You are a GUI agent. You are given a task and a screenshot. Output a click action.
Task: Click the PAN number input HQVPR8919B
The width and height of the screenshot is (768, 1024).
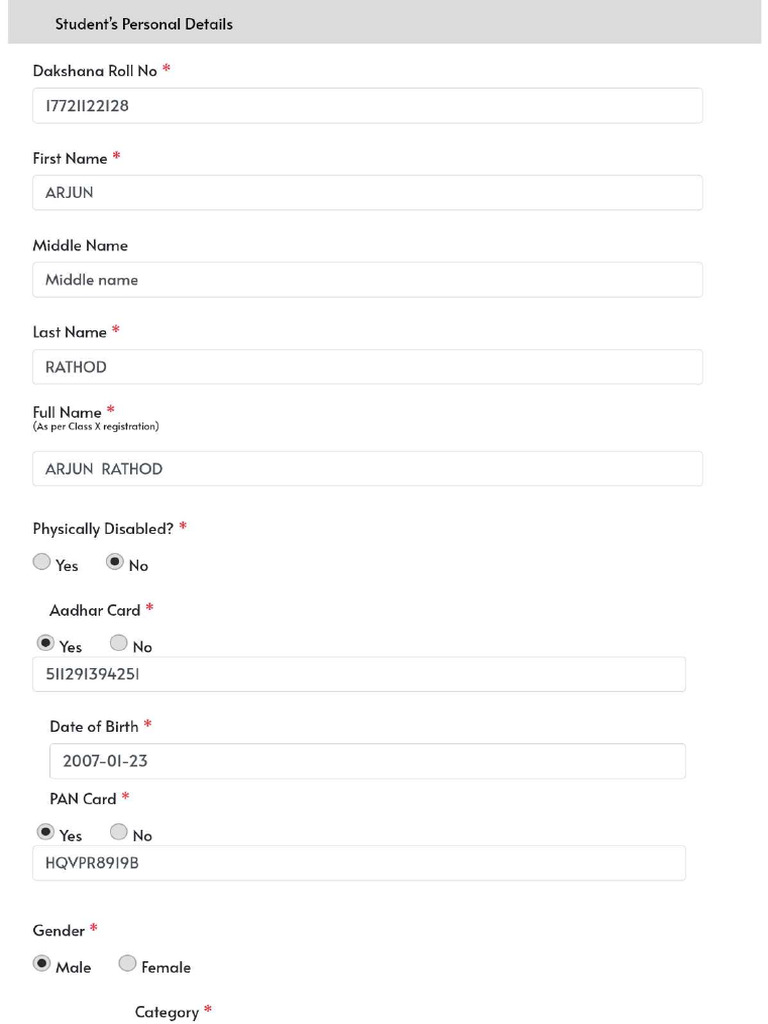coord(359,863)
